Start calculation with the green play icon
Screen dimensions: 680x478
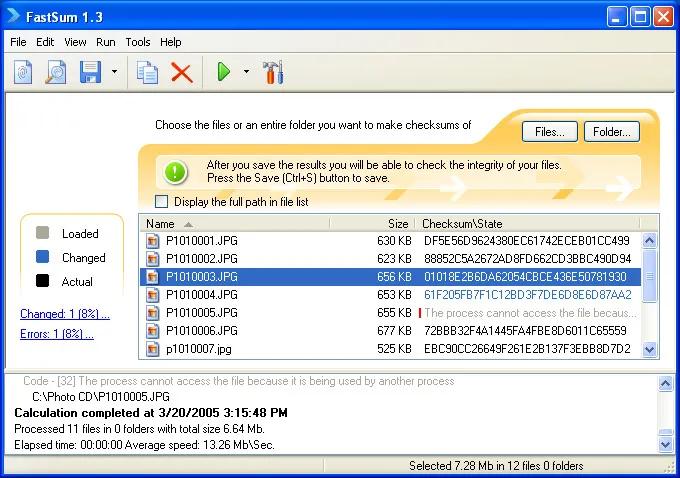pos(223,72)
